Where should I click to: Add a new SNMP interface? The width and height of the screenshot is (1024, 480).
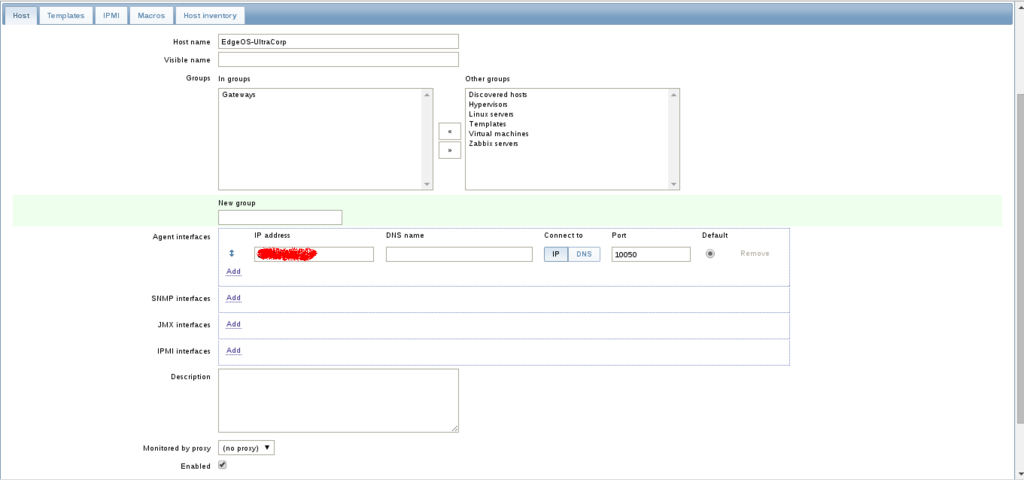coord(233,298)
